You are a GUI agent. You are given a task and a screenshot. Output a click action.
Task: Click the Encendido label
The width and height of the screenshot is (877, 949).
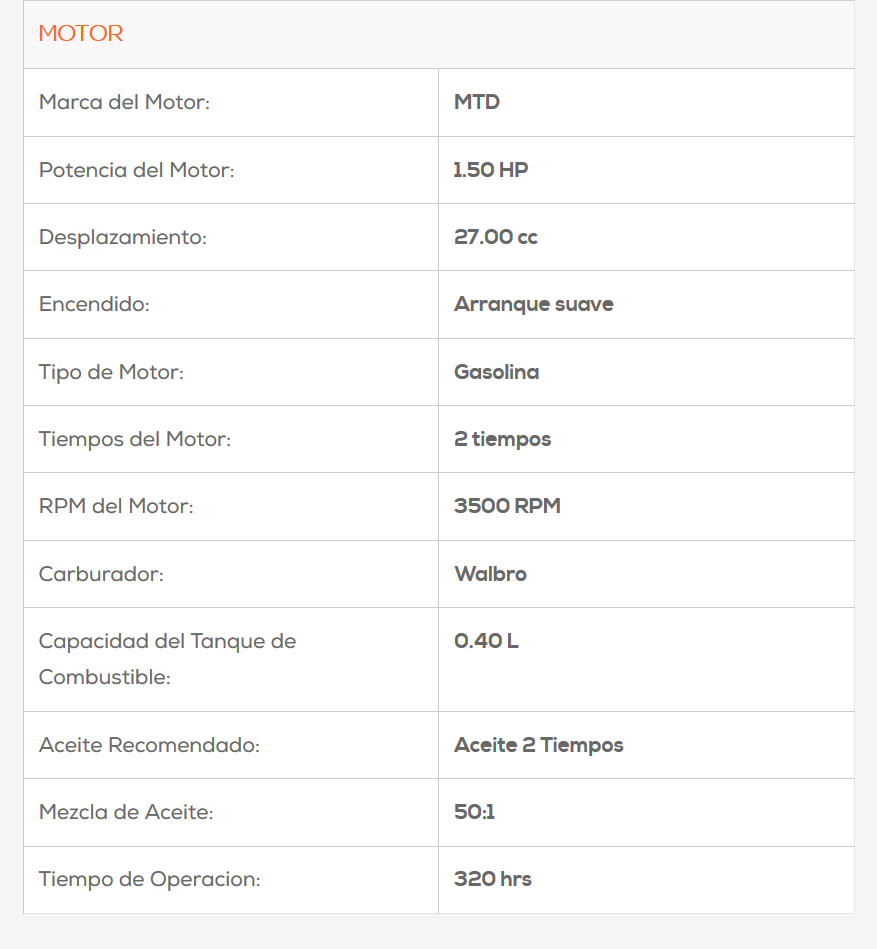tap(94, 304)
